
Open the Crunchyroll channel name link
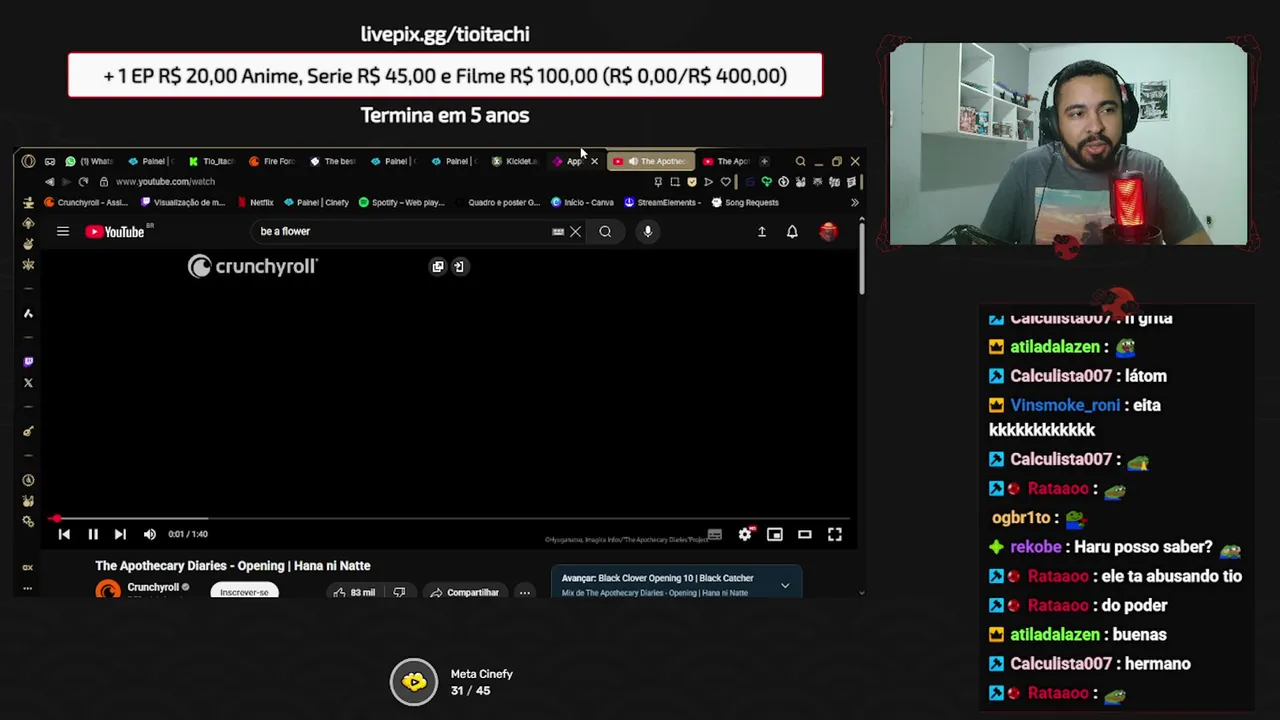[153, 587]
